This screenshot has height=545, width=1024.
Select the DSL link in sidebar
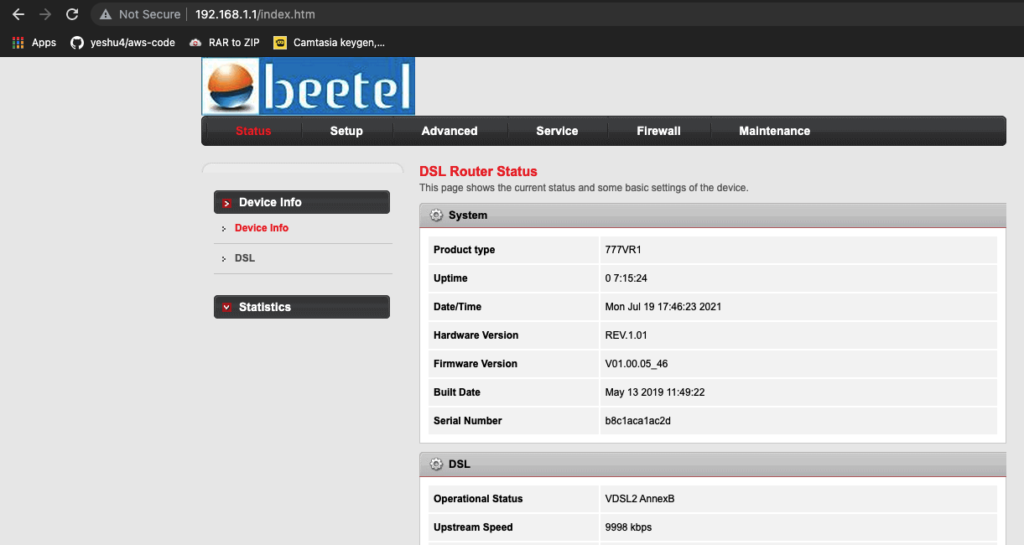click(245, 258)
